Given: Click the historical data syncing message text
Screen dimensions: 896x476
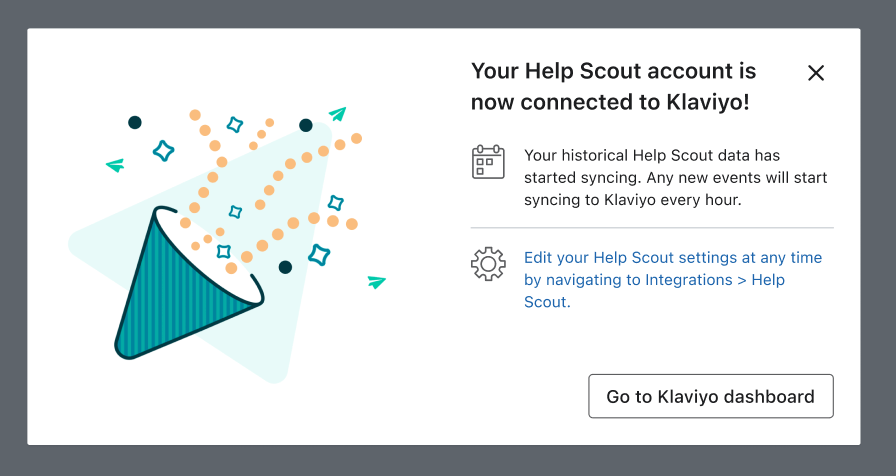Looking at the screenshot, I should pyautogui.click(x=675, y=178).
